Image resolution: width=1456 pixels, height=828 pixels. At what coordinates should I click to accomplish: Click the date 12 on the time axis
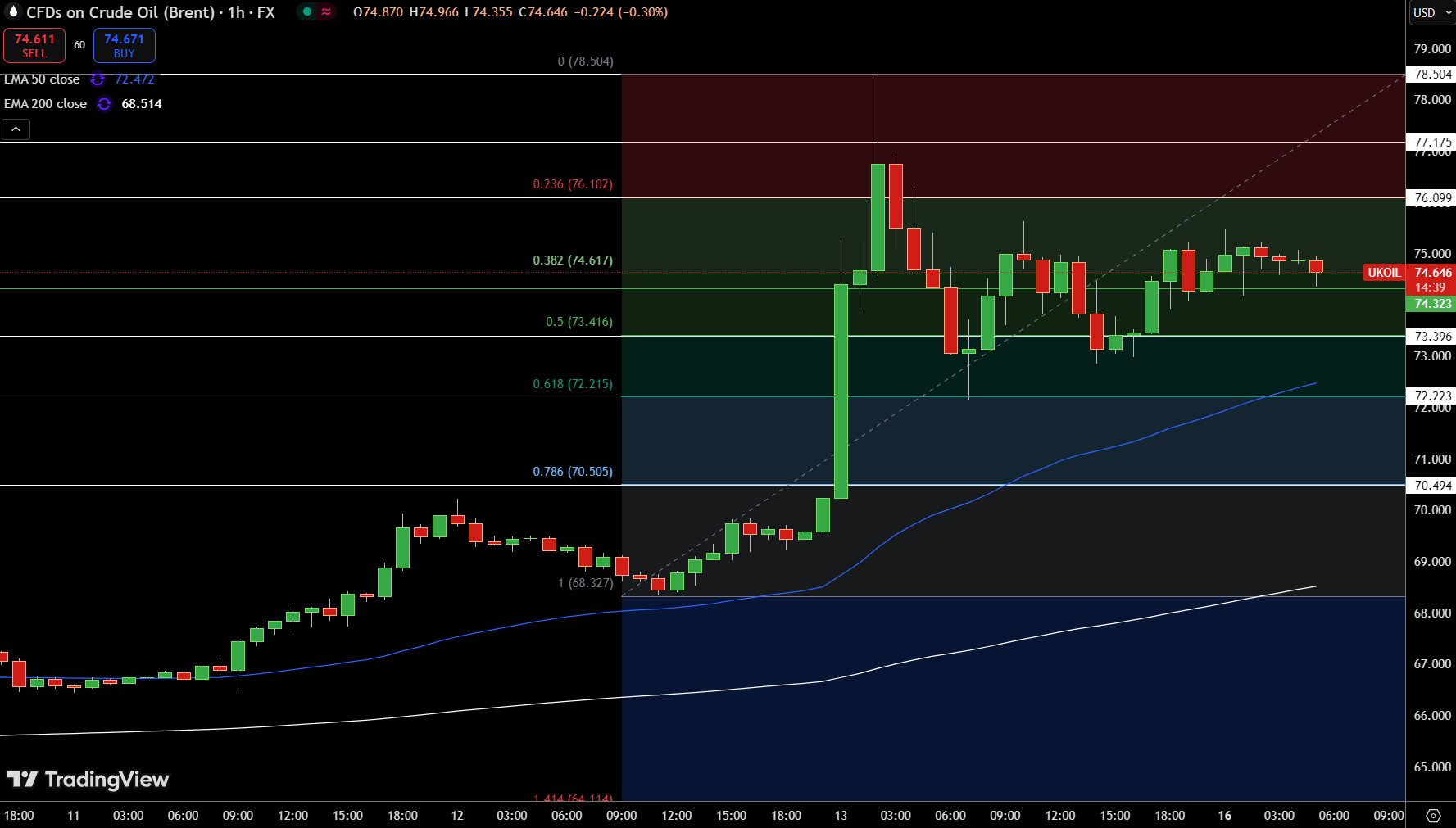tap(457, 816)
